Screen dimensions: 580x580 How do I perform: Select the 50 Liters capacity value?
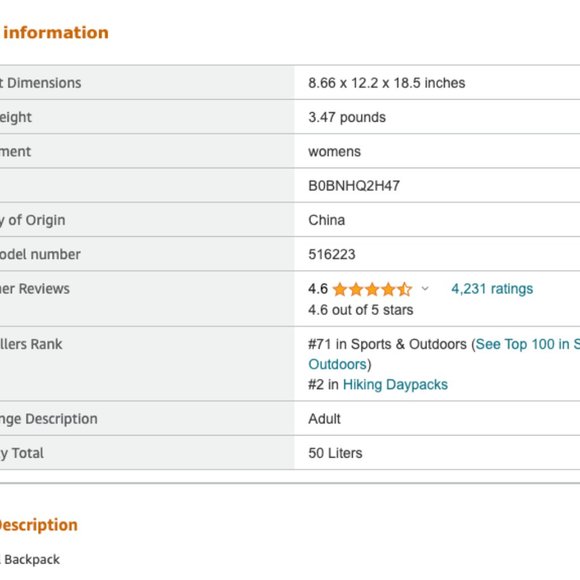pos(335,453)
